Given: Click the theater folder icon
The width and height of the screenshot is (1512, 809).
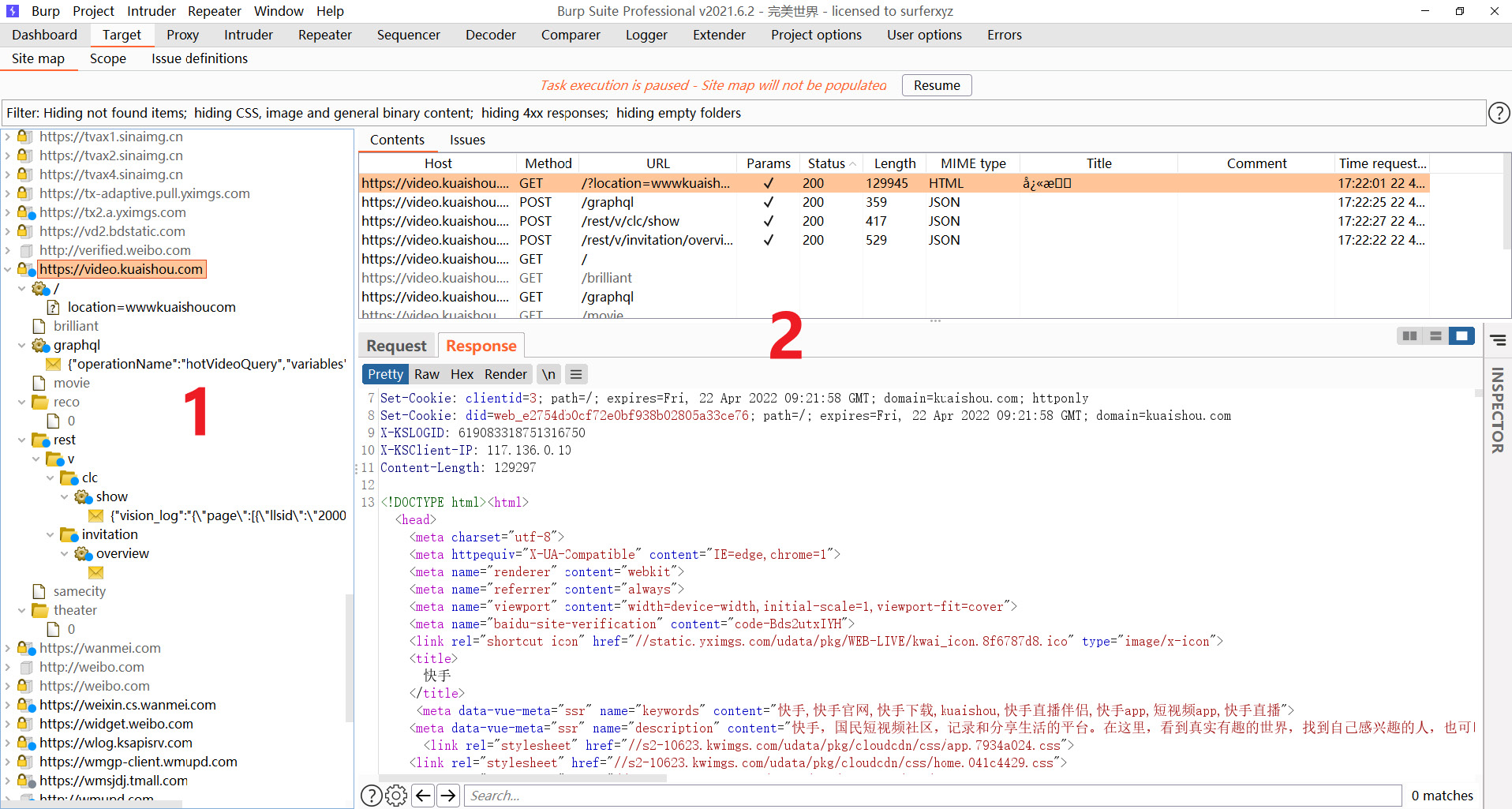Looking at the screenshot, I should click(x=40, y=610).
